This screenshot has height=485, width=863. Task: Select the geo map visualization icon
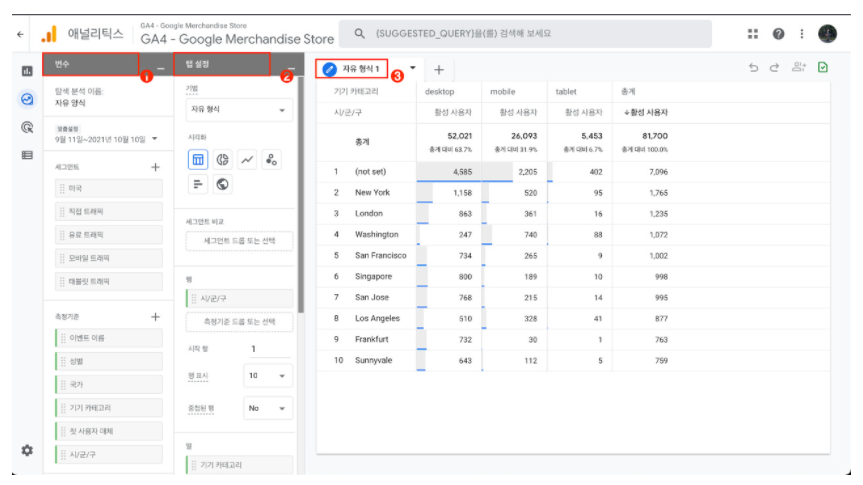pos(222,184)
